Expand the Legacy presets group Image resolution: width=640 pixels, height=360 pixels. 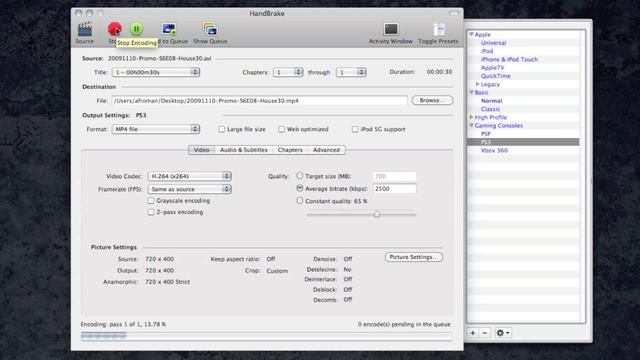[x=478, y=84]
